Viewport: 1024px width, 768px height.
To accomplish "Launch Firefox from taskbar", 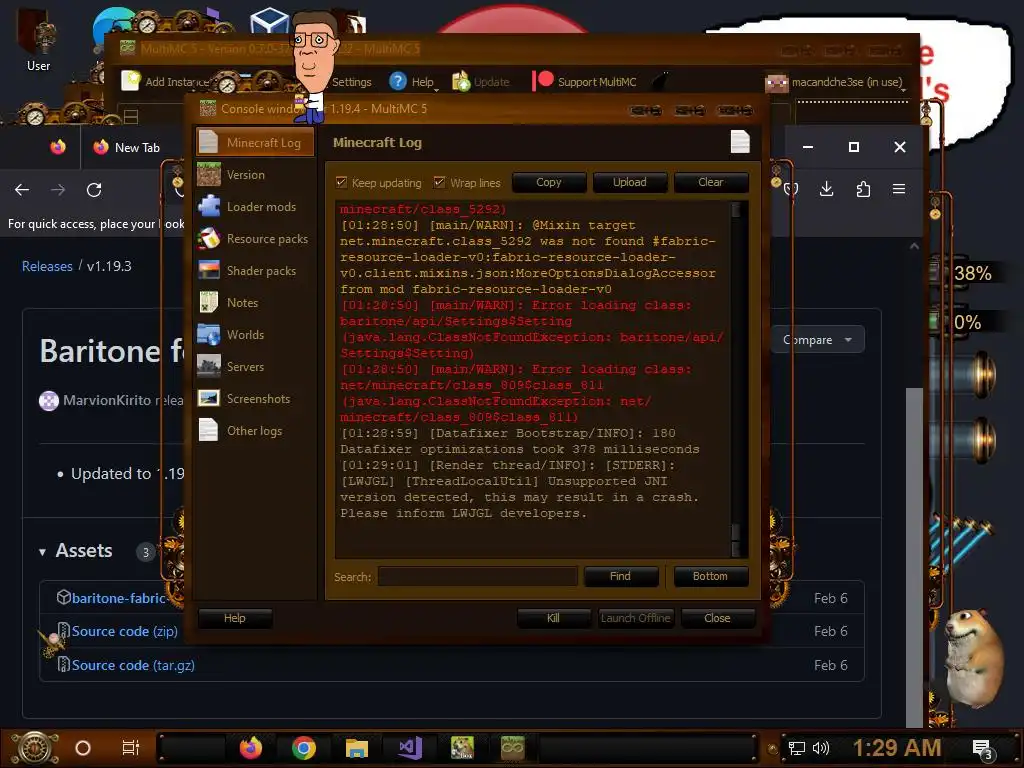I will pyautogui.click(x=250, y=748).
